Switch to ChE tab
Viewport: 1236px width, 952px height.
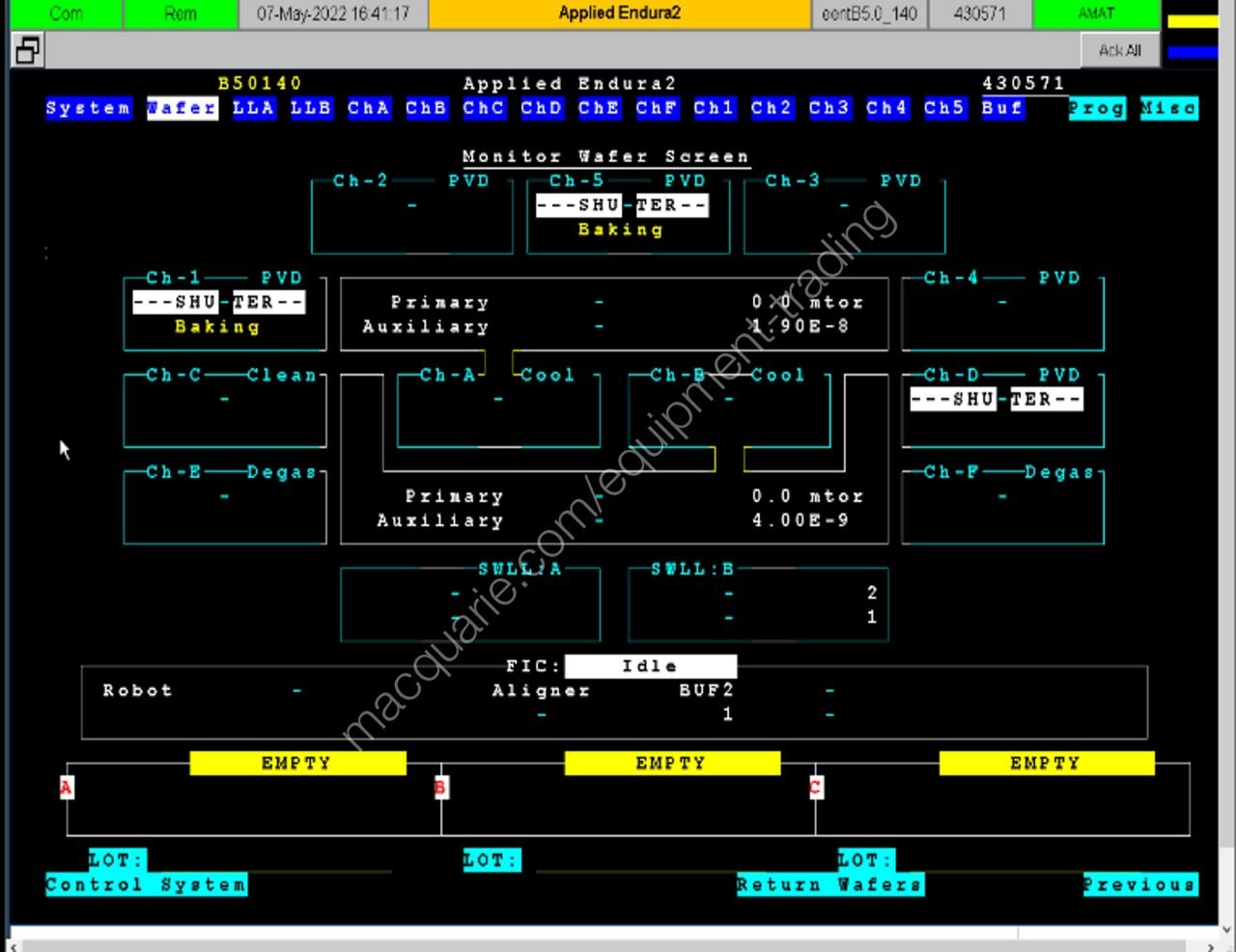coord(599,108)
